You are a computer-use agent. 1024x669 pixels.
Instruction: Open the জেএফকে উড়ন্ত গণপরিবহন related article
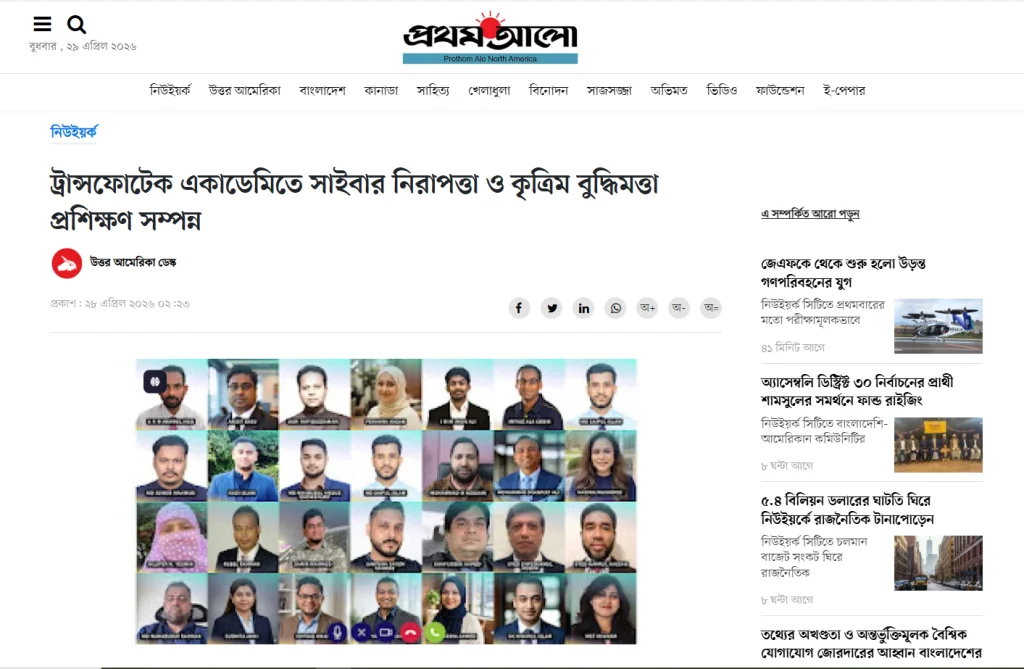coord(843,272)
